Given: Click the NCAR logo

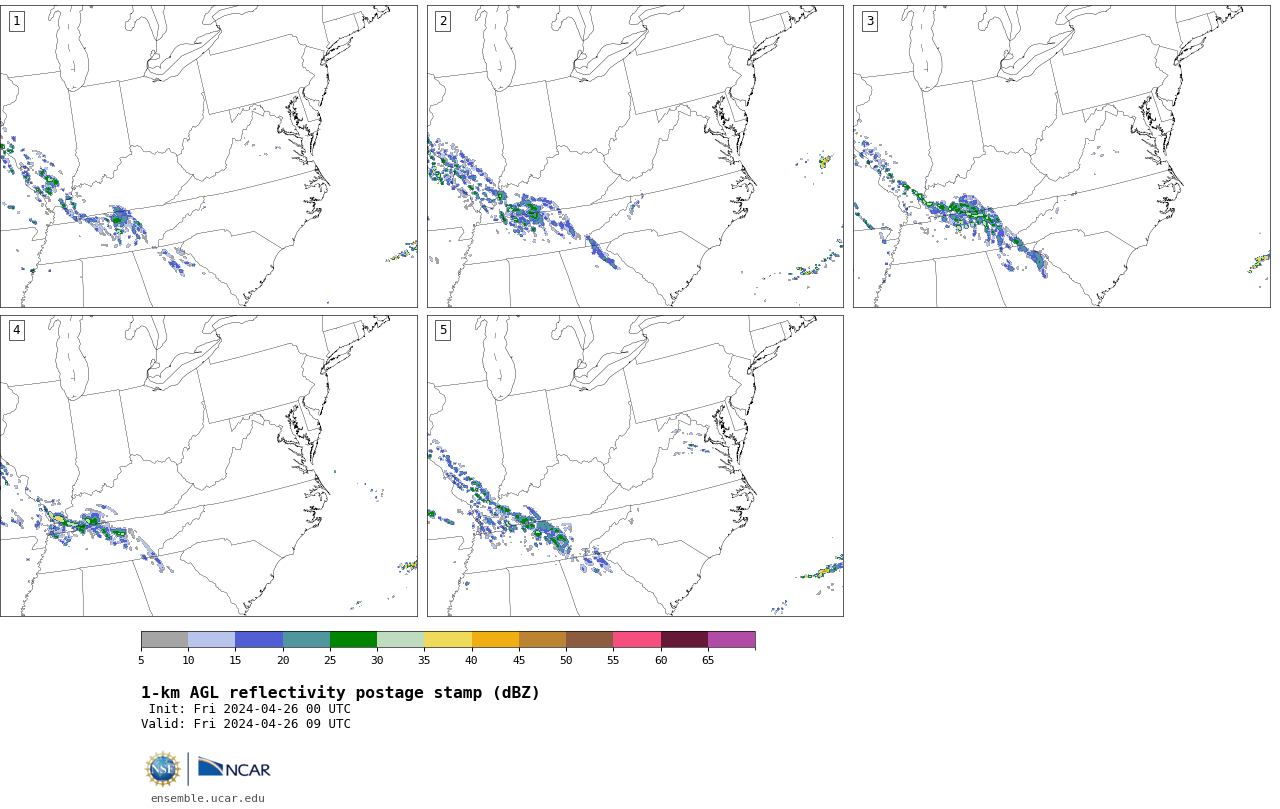Looking at the screenshot, I should pos(234,768).
